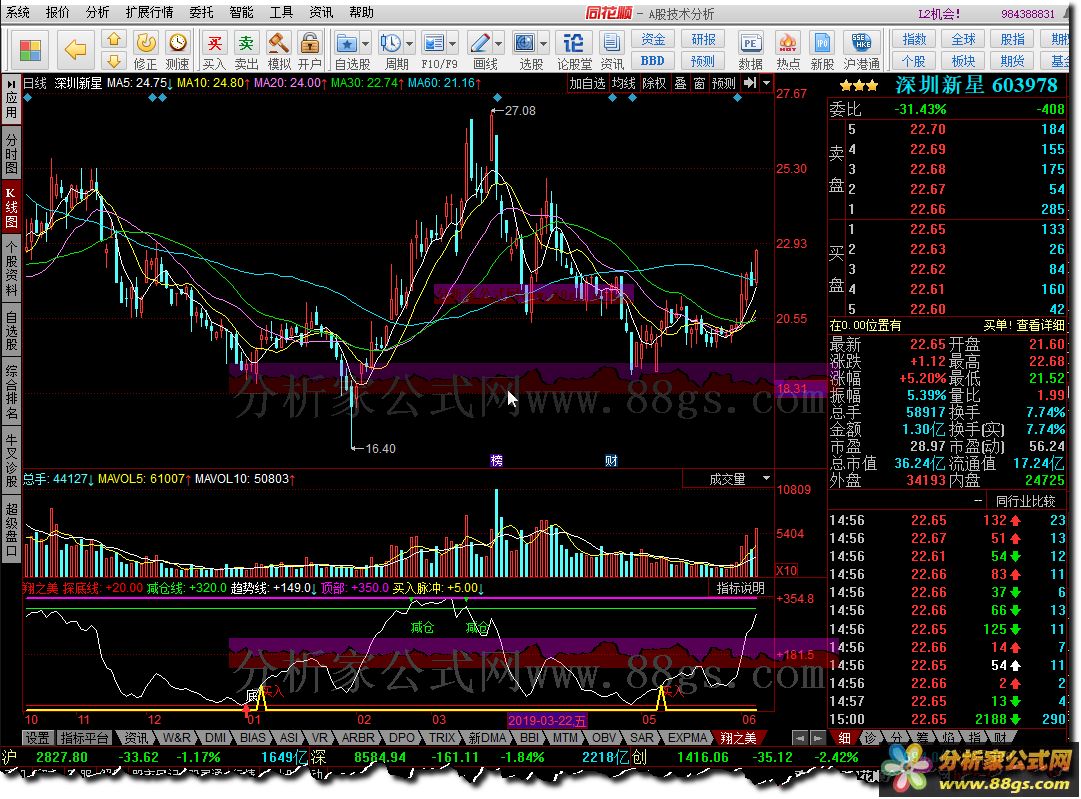Open the 数据 PE data icon
Viewport: 1081px width, 799px height.
[x=750, y=43]
